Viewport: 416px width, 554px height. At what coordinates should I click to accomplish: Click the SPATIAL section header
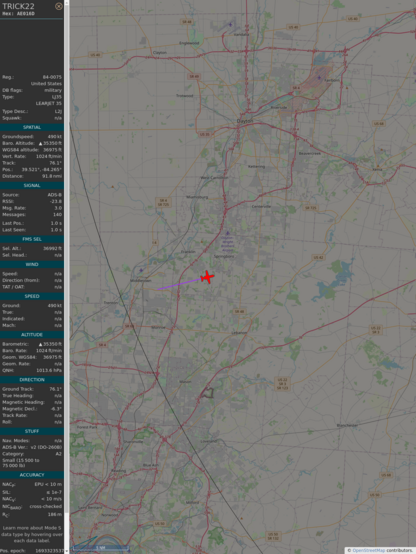tap(32, 127)
